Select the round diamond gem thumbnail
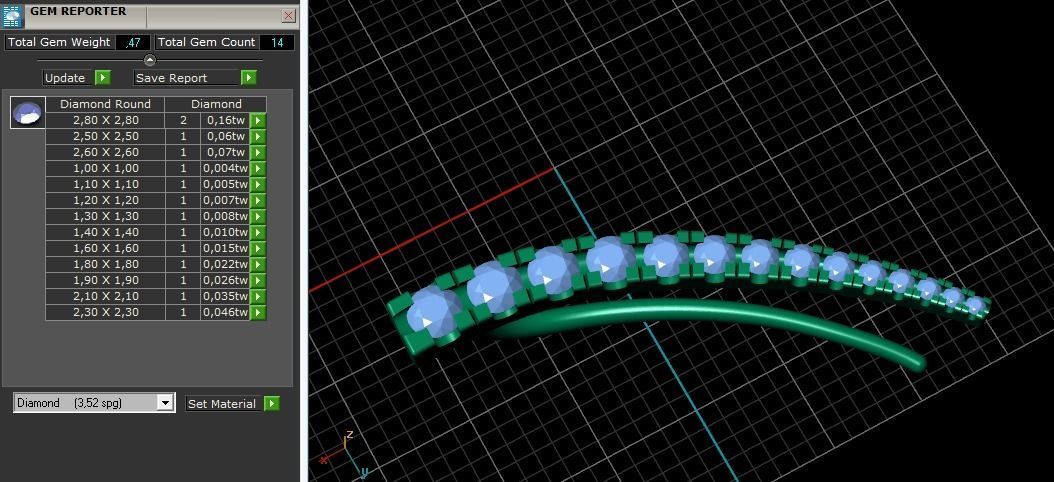Viewport: 1054px width, 482px height. click(x=28, y=113)
